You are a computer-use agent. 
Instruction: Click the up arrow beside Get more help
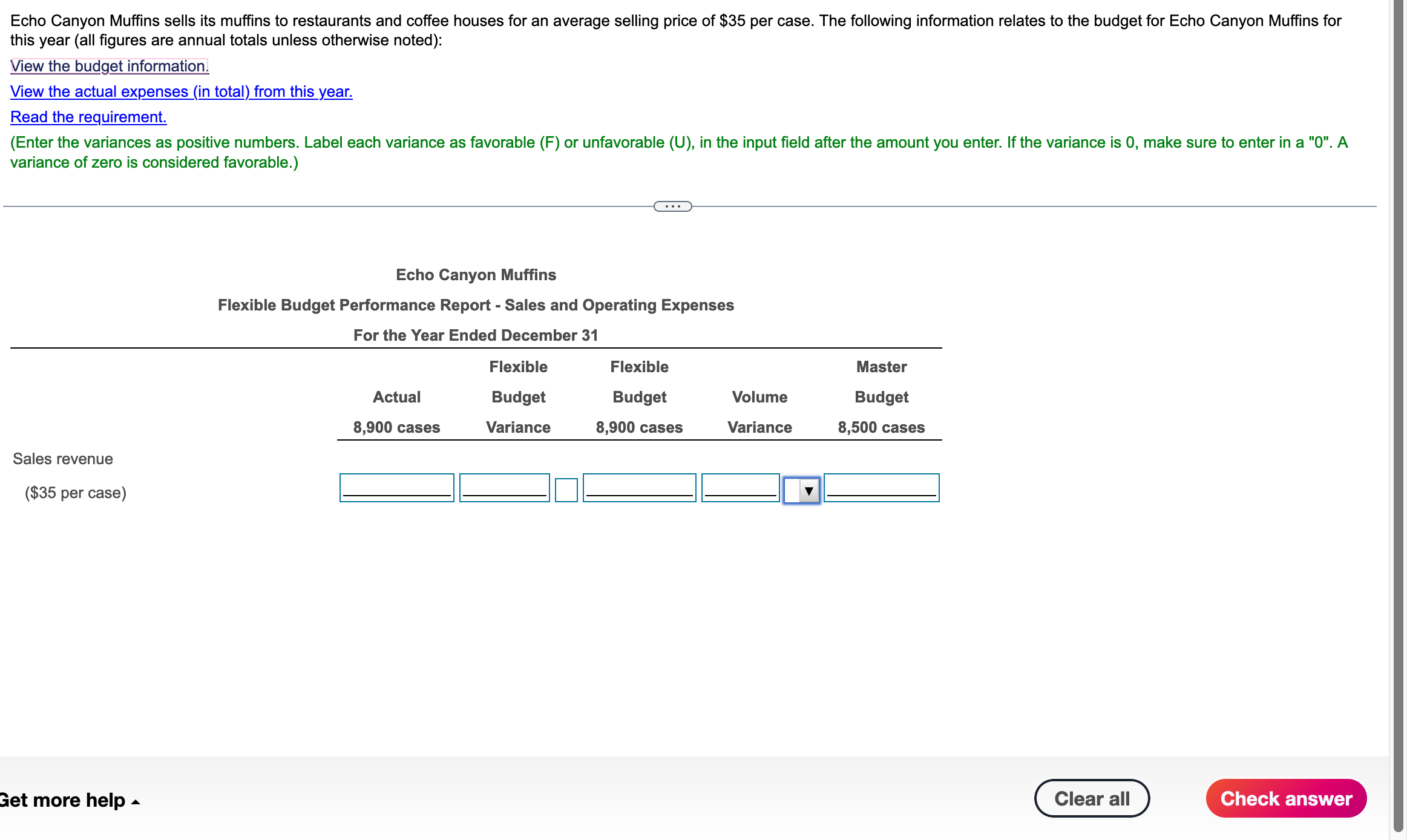[x=136, y=802]
